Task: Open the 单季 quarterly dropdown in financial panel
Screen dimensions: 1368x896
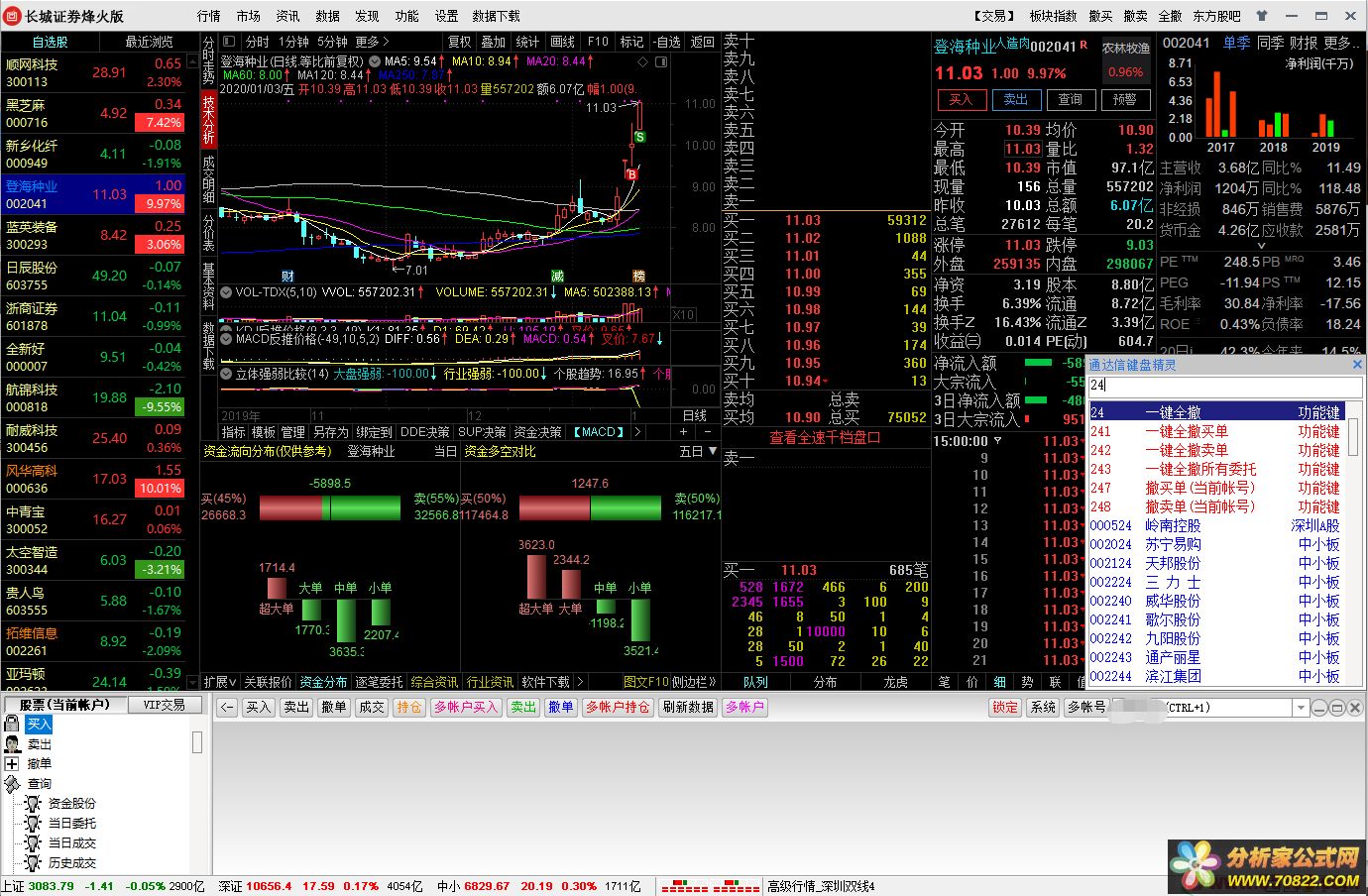Action: 1236,43
